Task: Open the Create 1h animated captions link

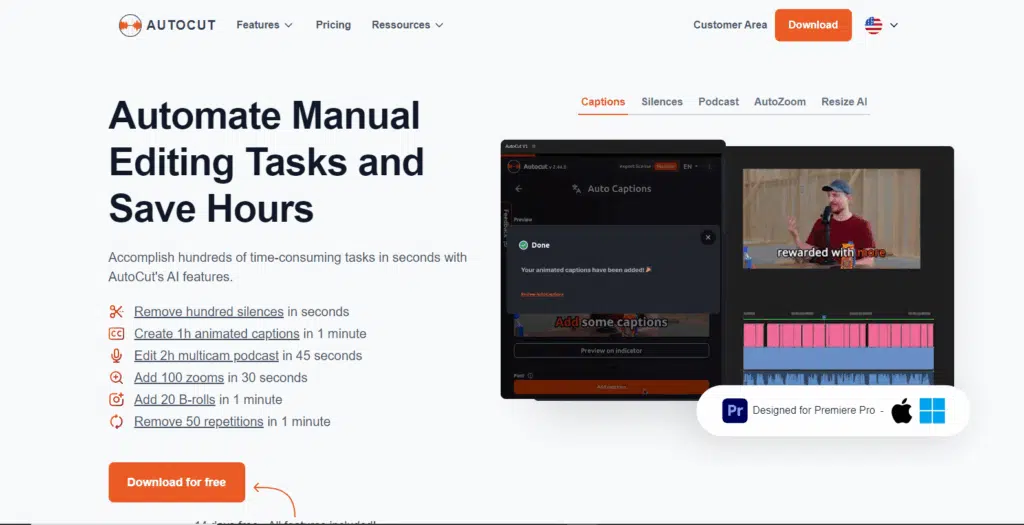Action: [x=217, y=334]
